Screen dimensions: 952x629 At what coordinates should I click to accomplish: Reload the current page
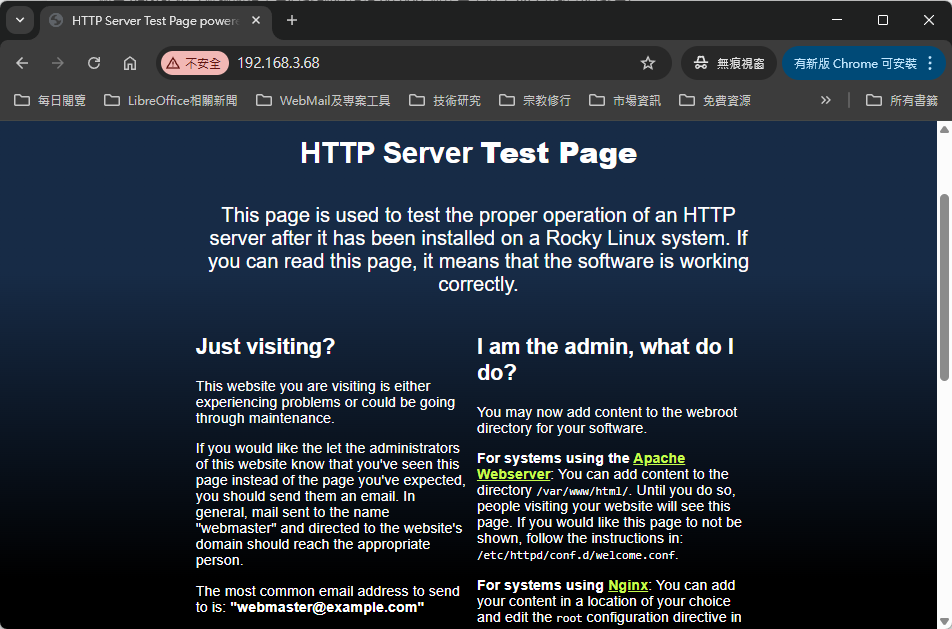(x=94, y=63)
